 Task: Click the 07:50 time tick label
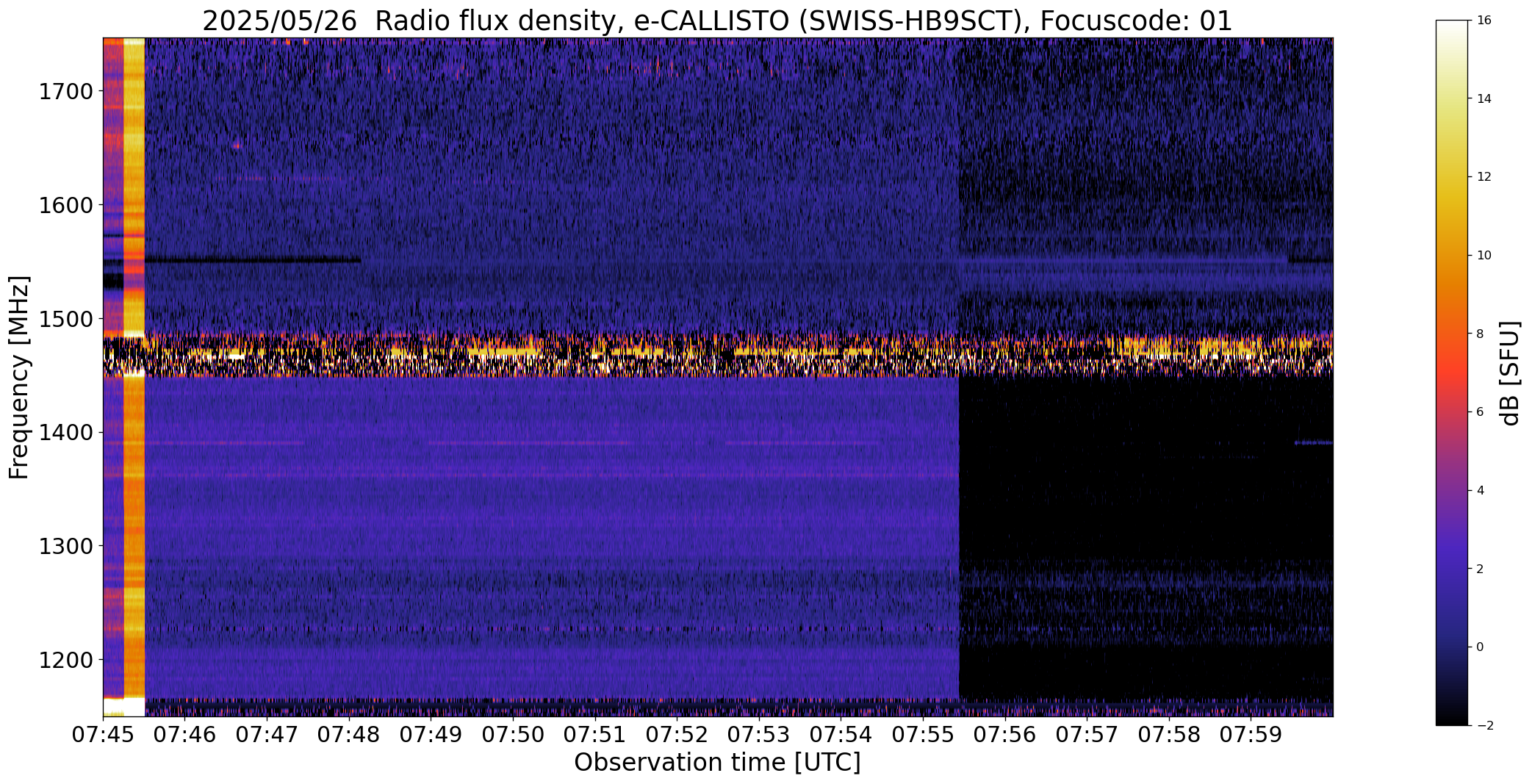513,735
